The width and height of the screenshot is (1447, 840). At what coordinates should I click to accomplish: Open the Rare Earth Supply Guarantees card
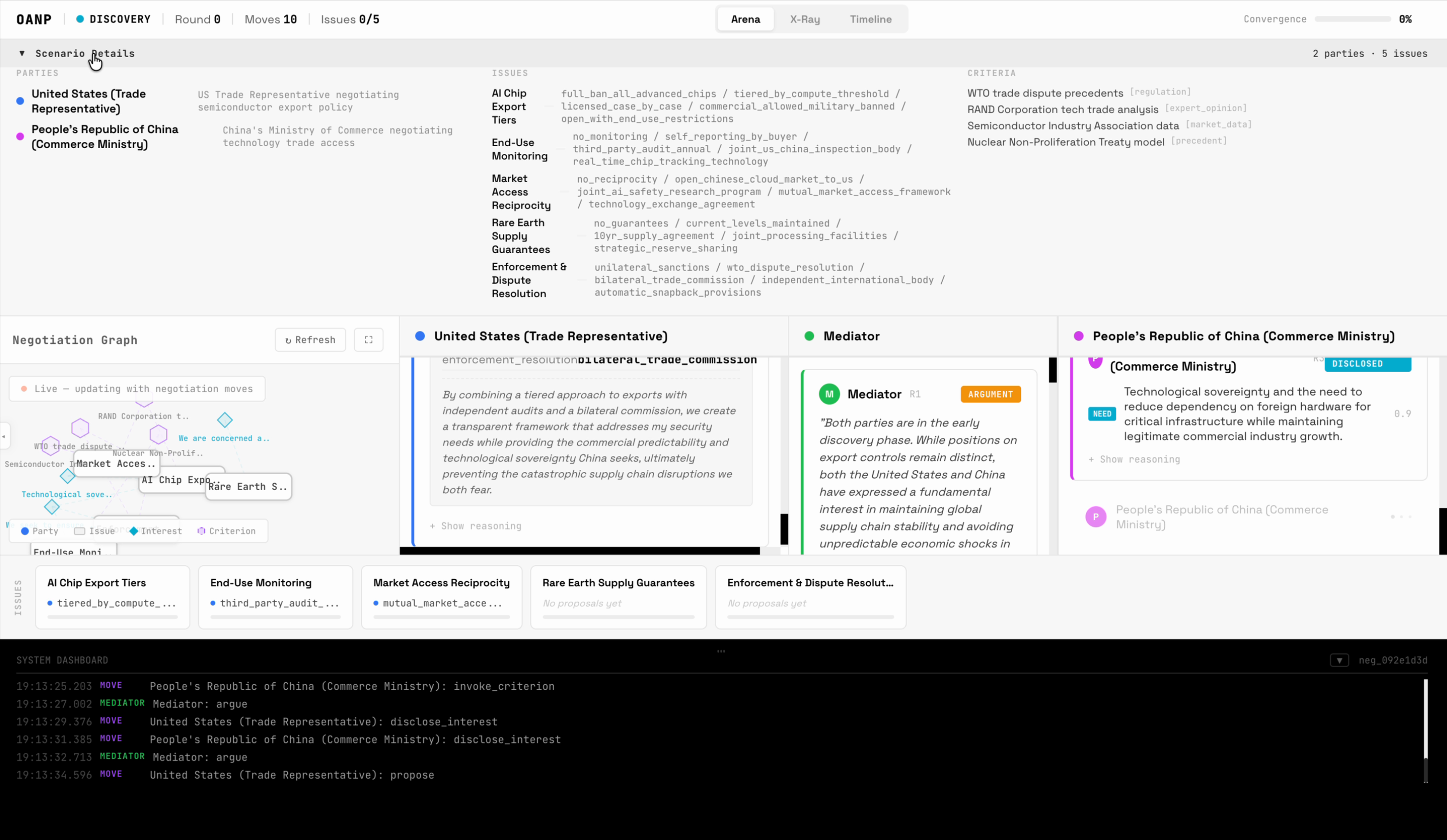(618, 597)
